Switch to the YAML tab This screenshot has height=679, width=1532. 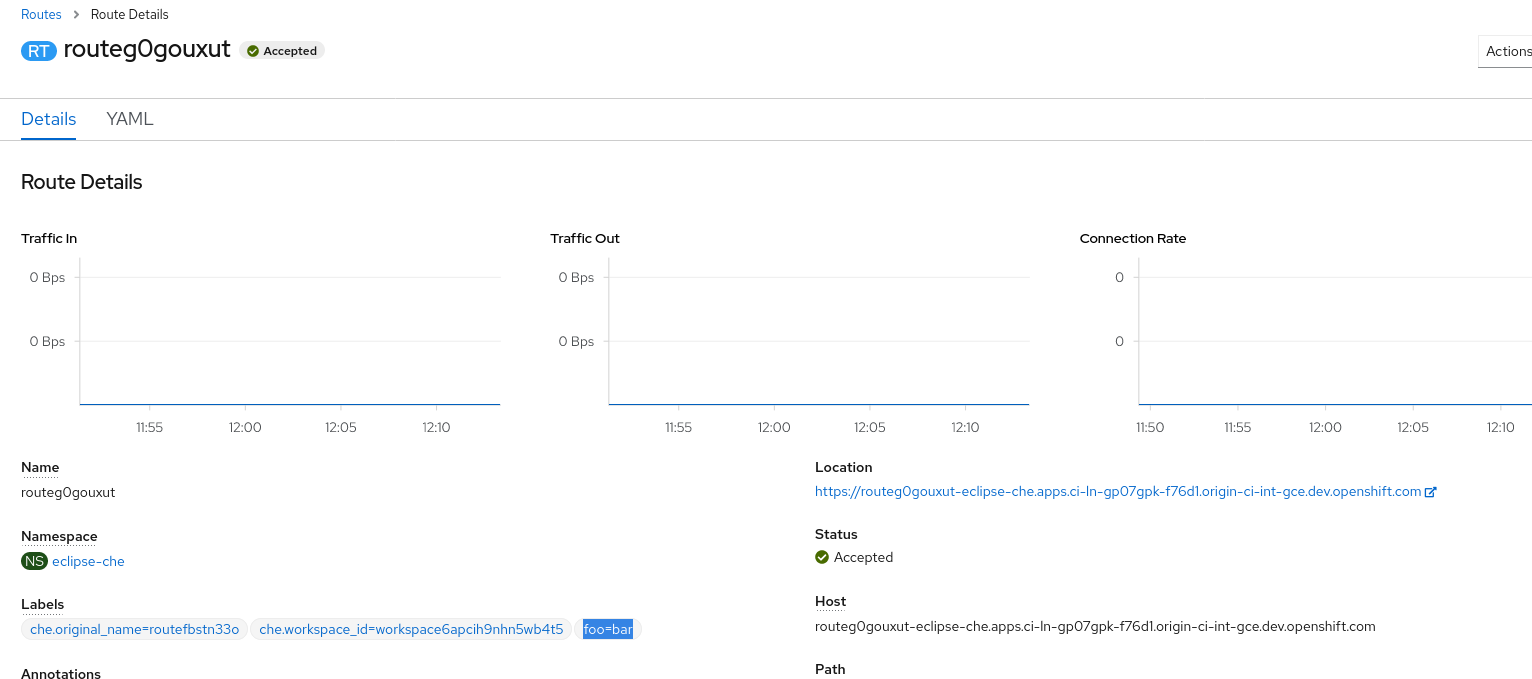coord(130,119)
